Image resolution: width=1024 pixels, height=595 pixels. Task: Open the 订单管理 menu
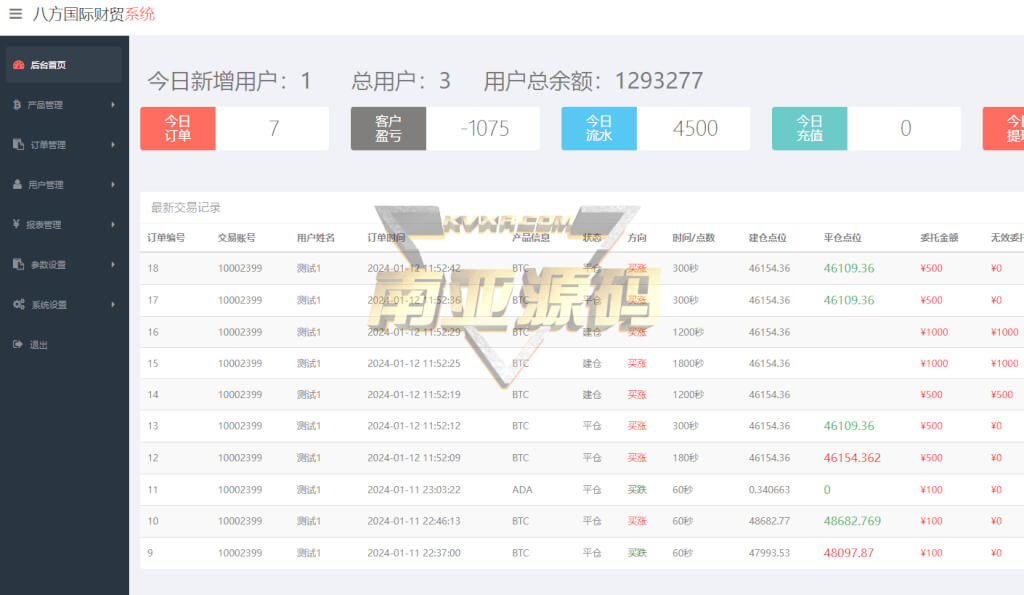(x=64, y=144)
